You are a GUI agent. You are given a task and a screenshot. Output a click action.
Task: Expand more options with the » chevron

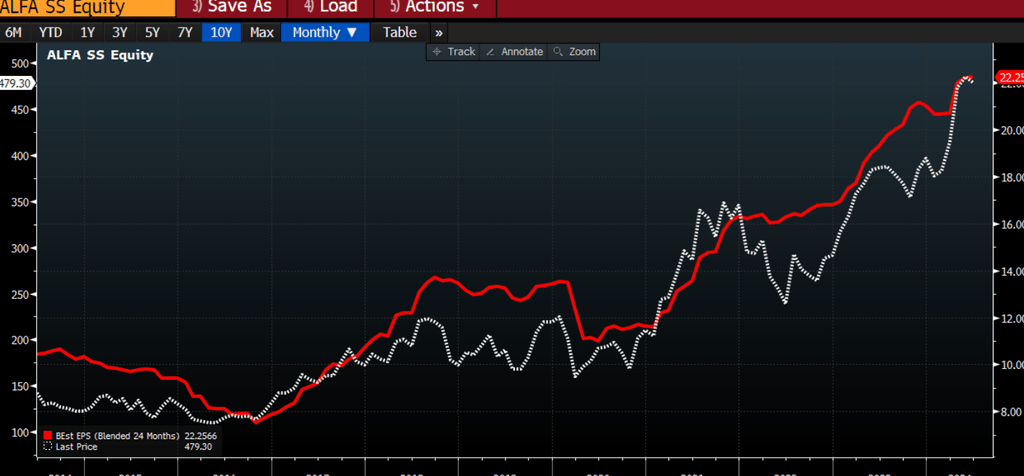438,32
